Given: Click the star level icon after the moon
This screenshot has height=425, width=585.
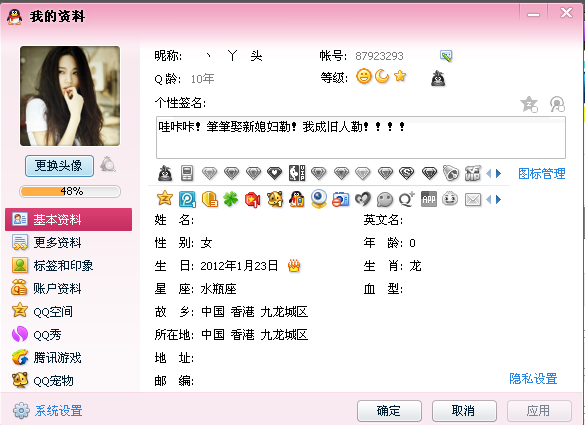Looking at the screenshot, I should pos(400,76).
